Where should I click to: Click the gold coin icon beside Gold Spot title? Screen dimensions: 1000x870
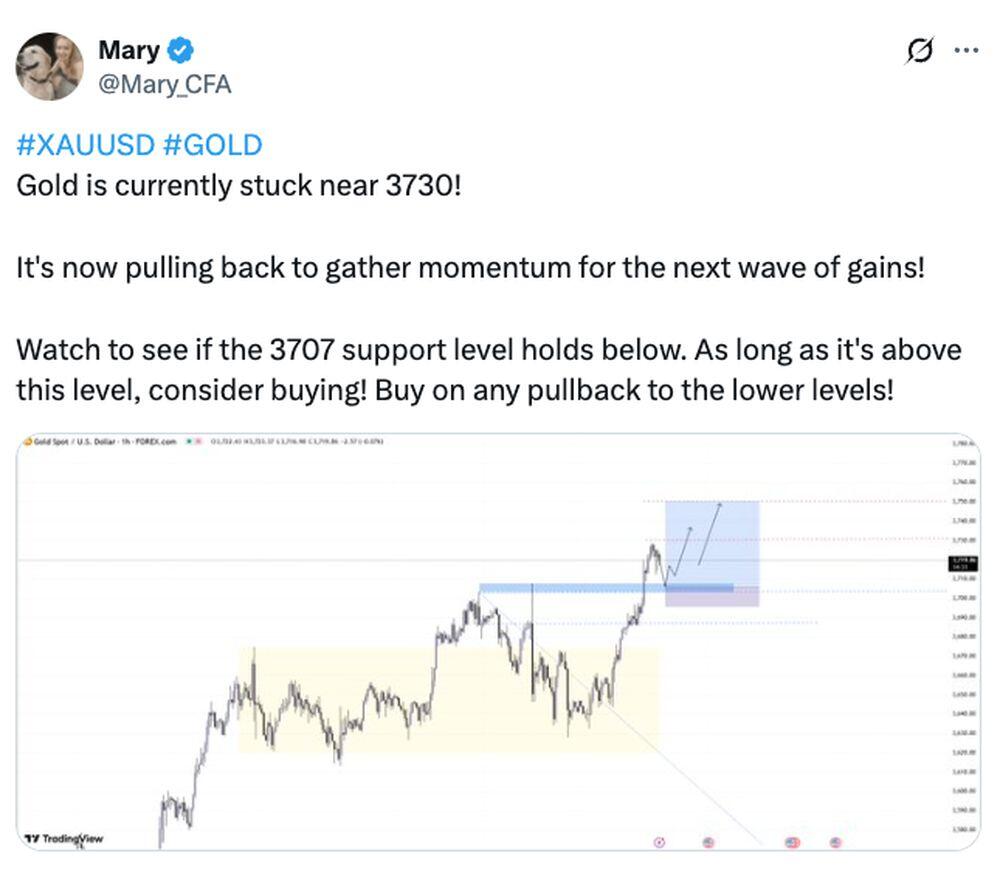(x=27, y=441)
